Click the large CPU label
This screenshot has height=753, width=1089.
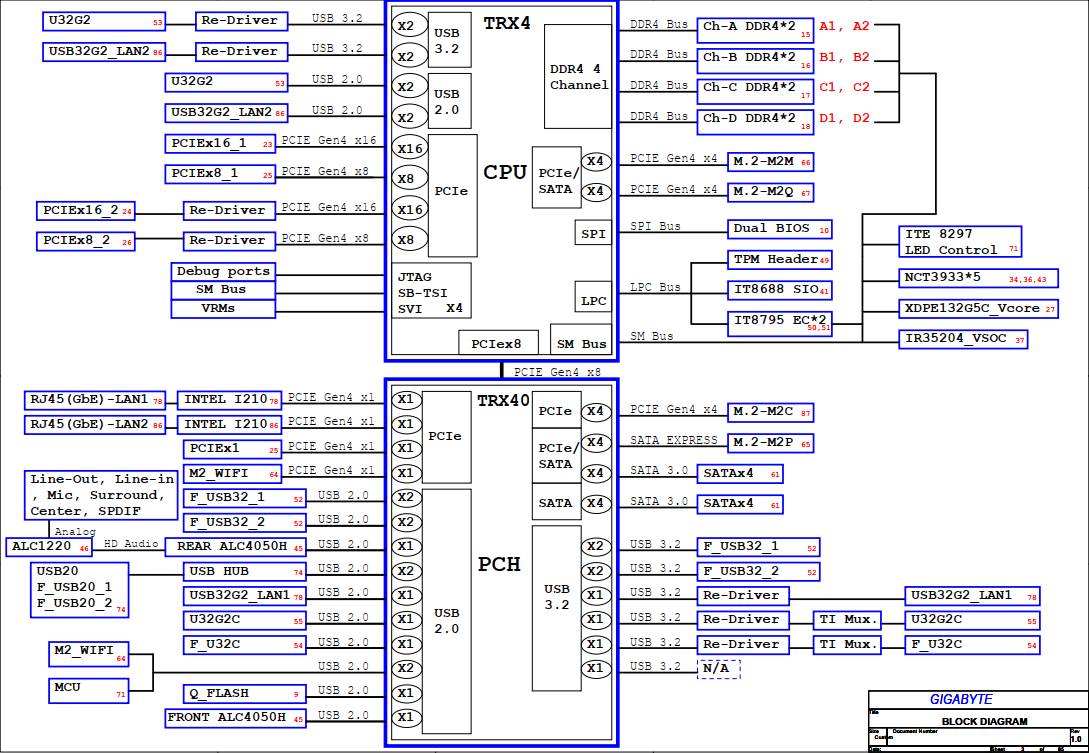[505, 172]
